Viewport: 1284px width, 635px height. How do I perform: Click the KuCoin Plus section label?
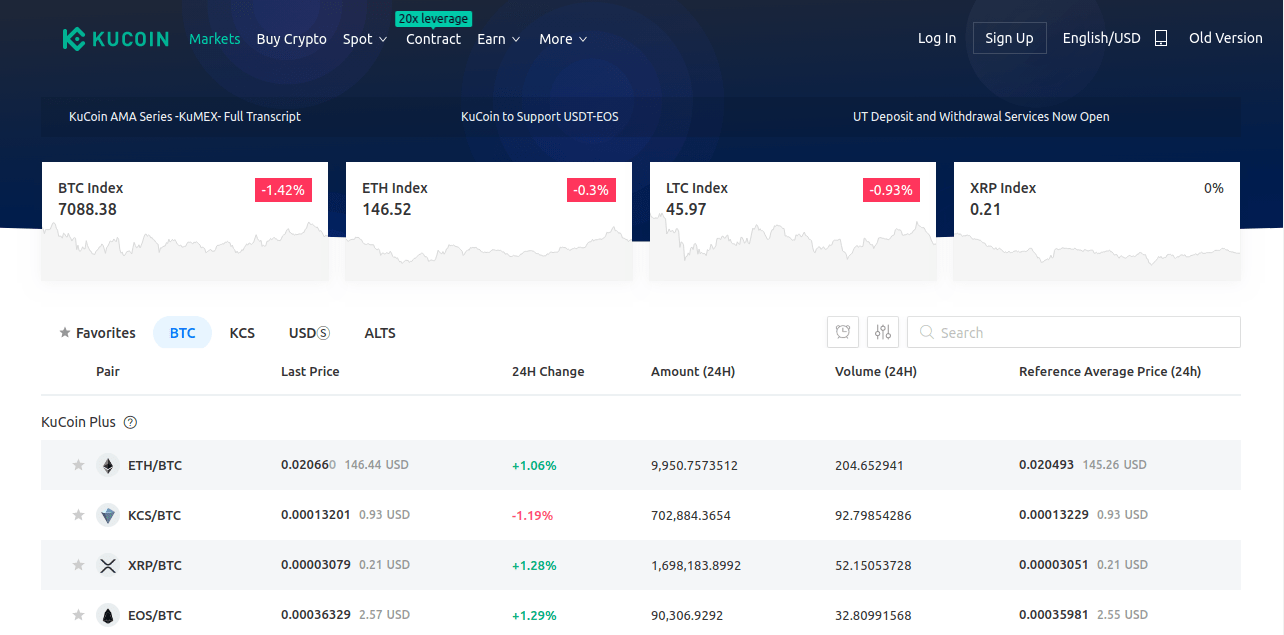click(78, 422)
